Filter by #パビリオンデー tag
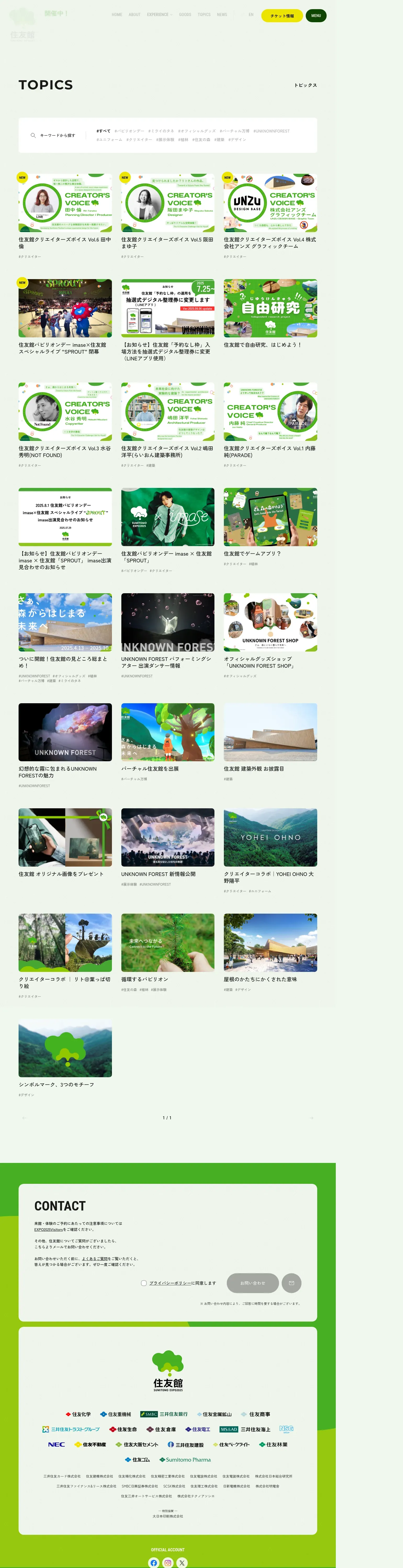Viewport: 403px width, 1568px height. pyautogui.click(x=130, y=131)
